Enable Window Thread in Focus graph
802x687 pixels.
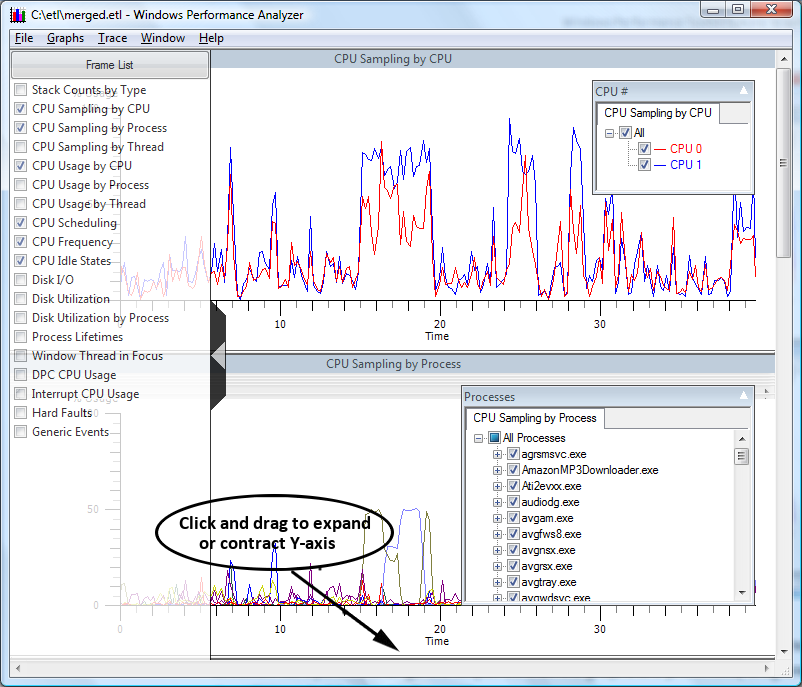pos(20,356)
